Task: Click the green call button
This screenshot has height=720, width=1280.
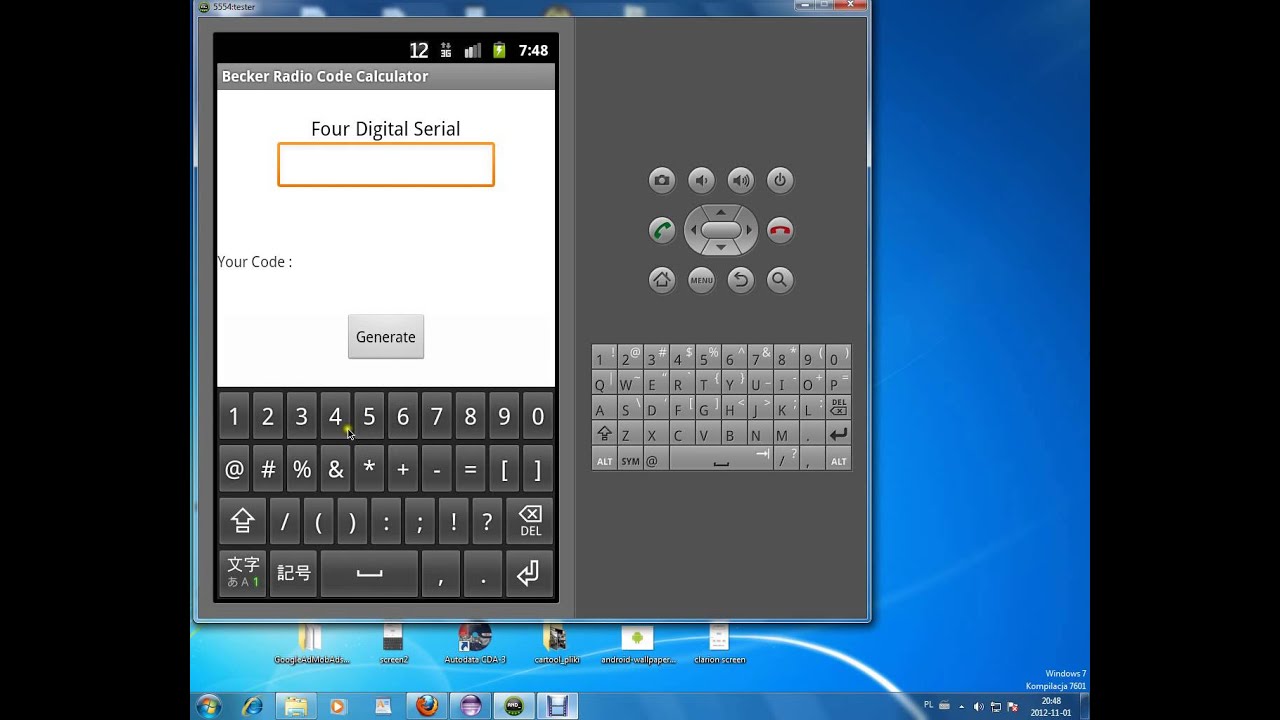Action: [661, 230]
